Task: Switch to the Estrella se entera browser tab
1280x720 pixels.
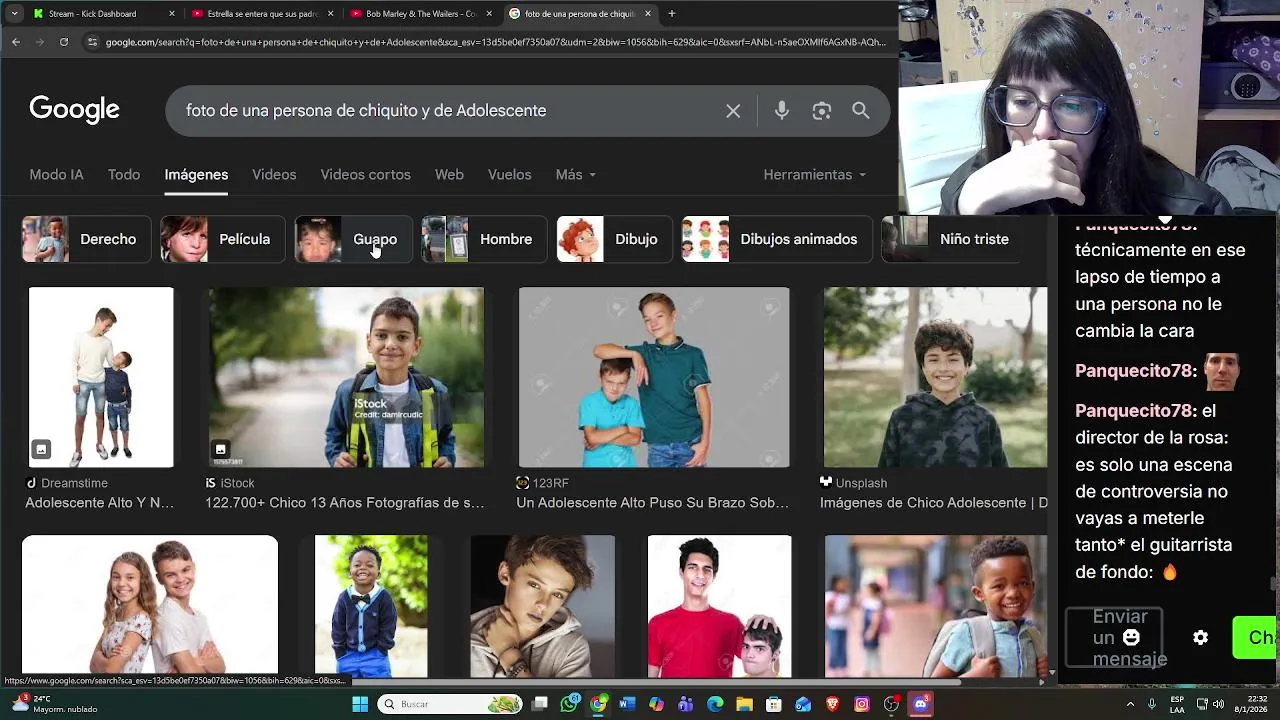Action: click(x=262, y=14)
